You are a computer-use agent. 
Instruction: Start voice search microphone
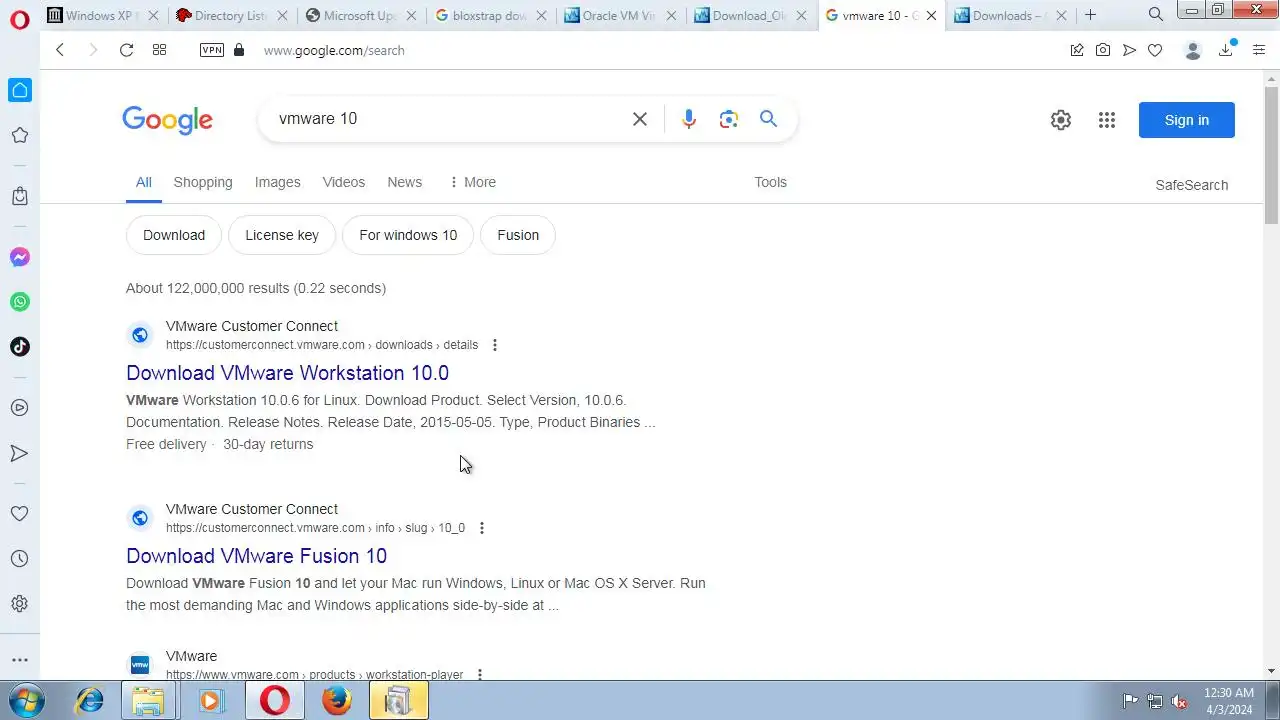click(689, 119)
